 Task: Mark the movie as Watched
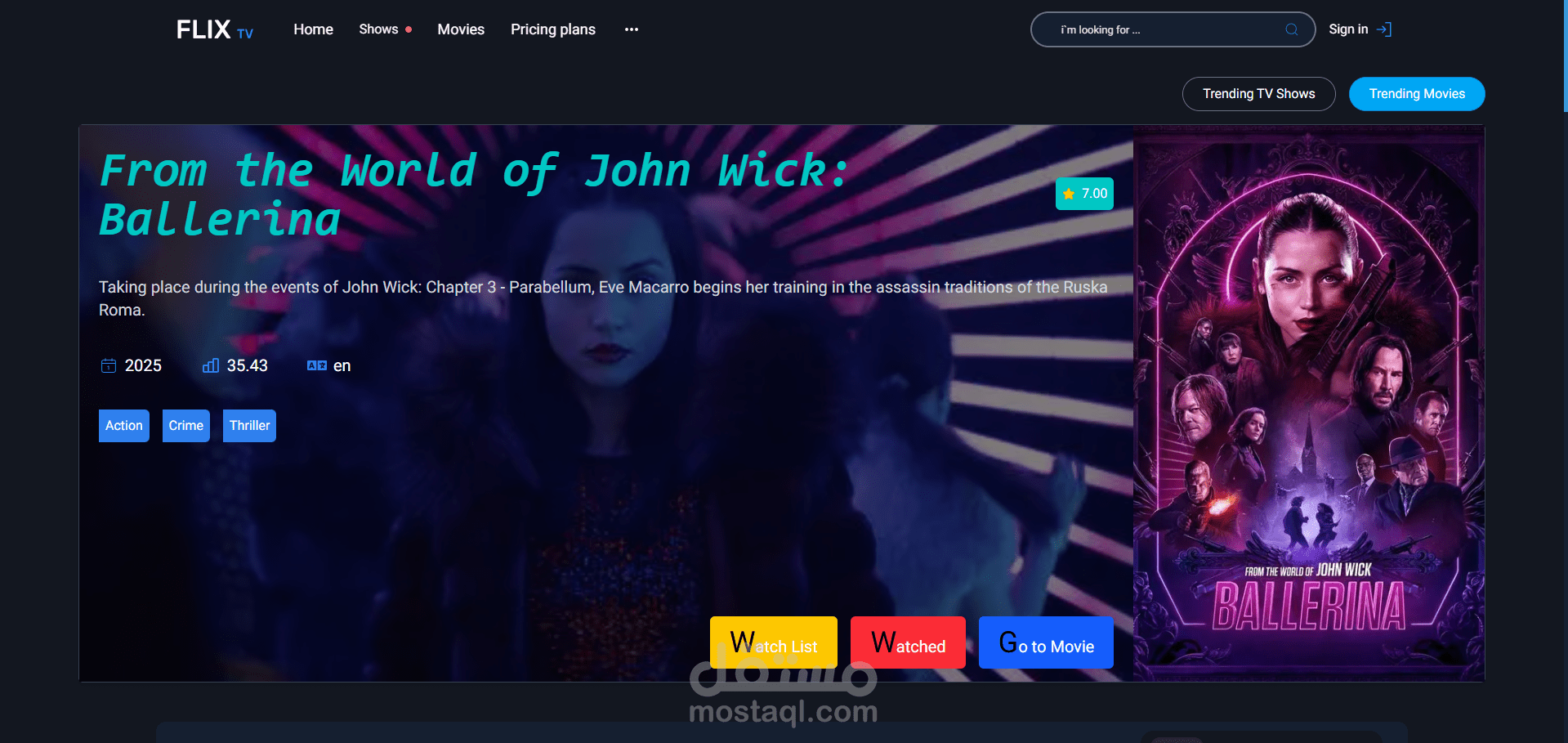click(908, 642)
